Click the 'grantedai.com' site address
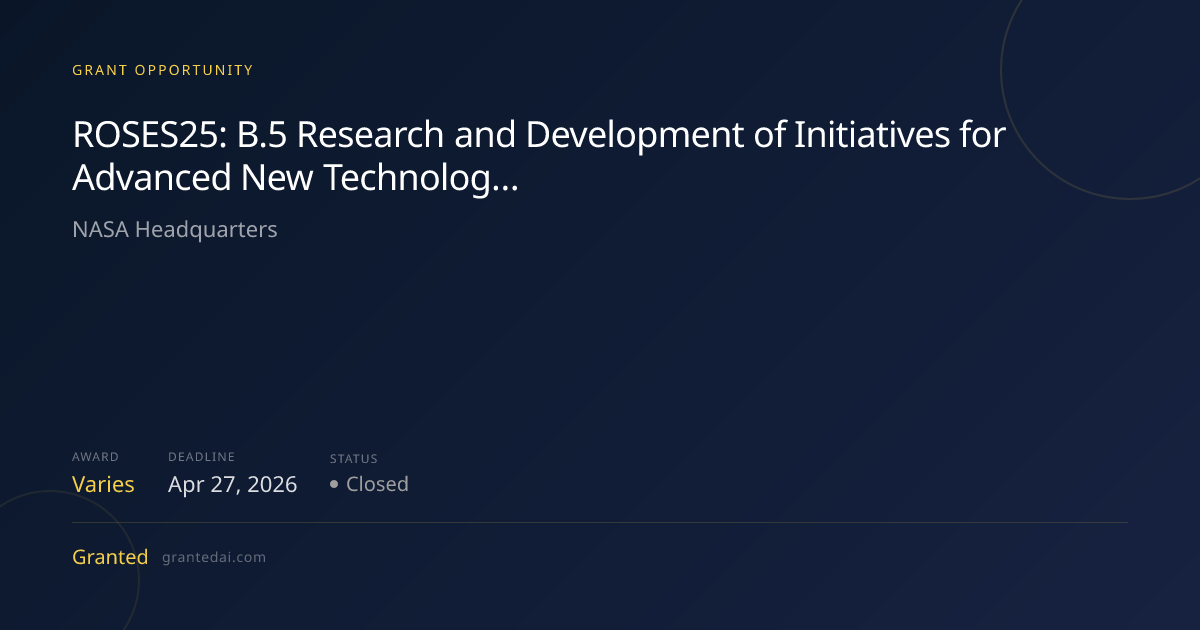The width and height of the screenshot is (1200, 630). point(214,558)
